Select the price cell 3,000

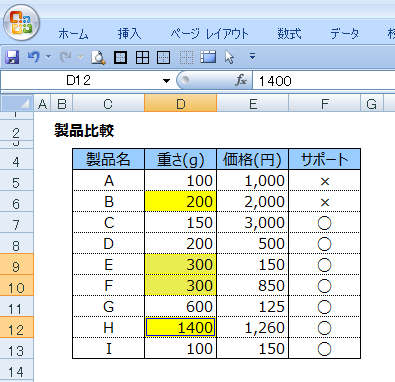pos(253,222)
